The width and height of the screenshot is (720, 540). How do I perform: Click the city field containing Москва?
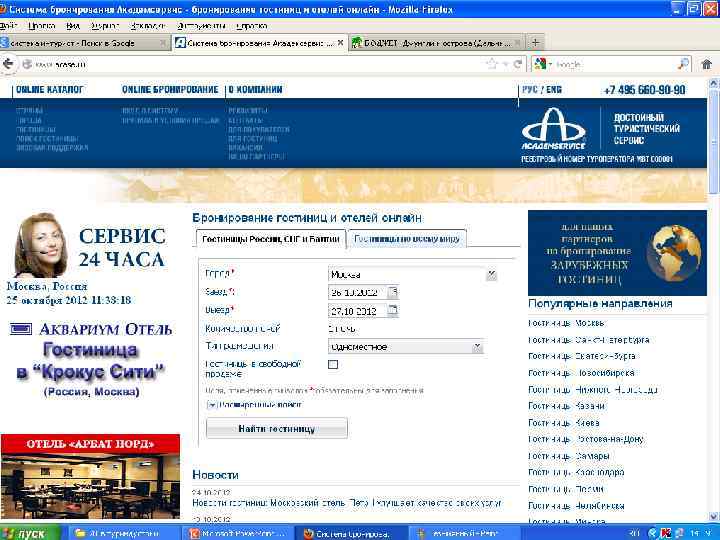[x=406, y=275]
